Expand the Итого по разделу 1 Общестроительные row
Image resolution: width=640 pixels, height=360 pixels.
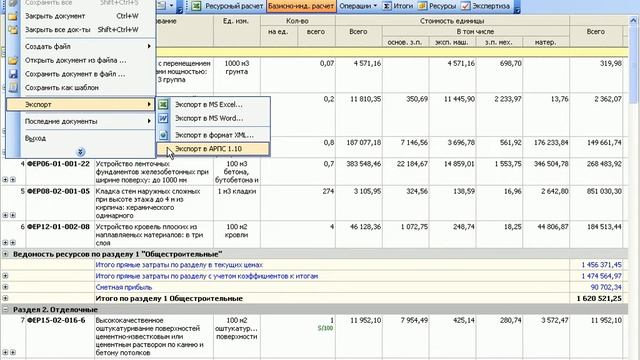click(x=5, y=298)
